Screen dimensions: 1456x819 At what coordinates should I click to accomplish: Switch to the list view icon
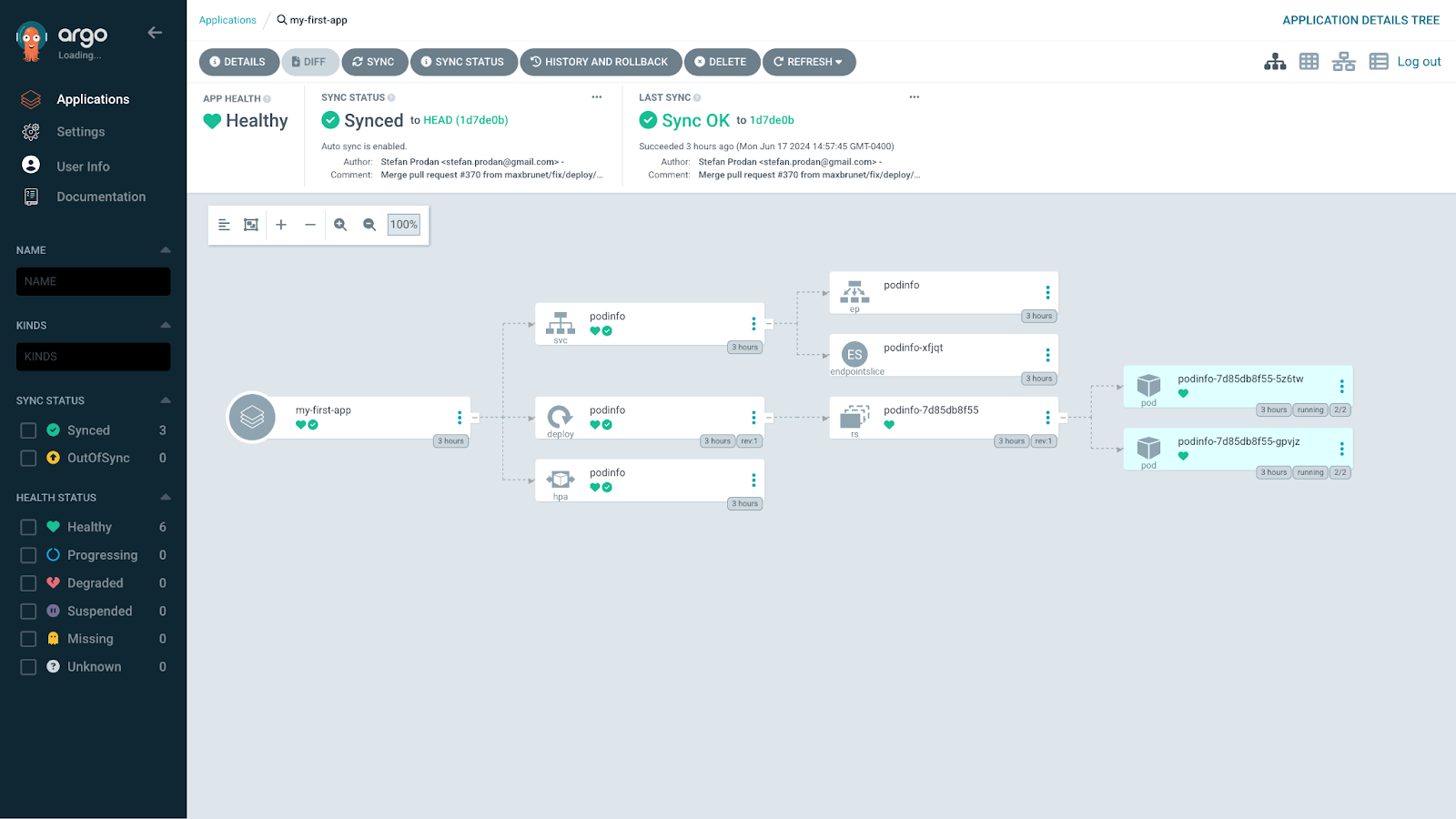(1379, 62)
